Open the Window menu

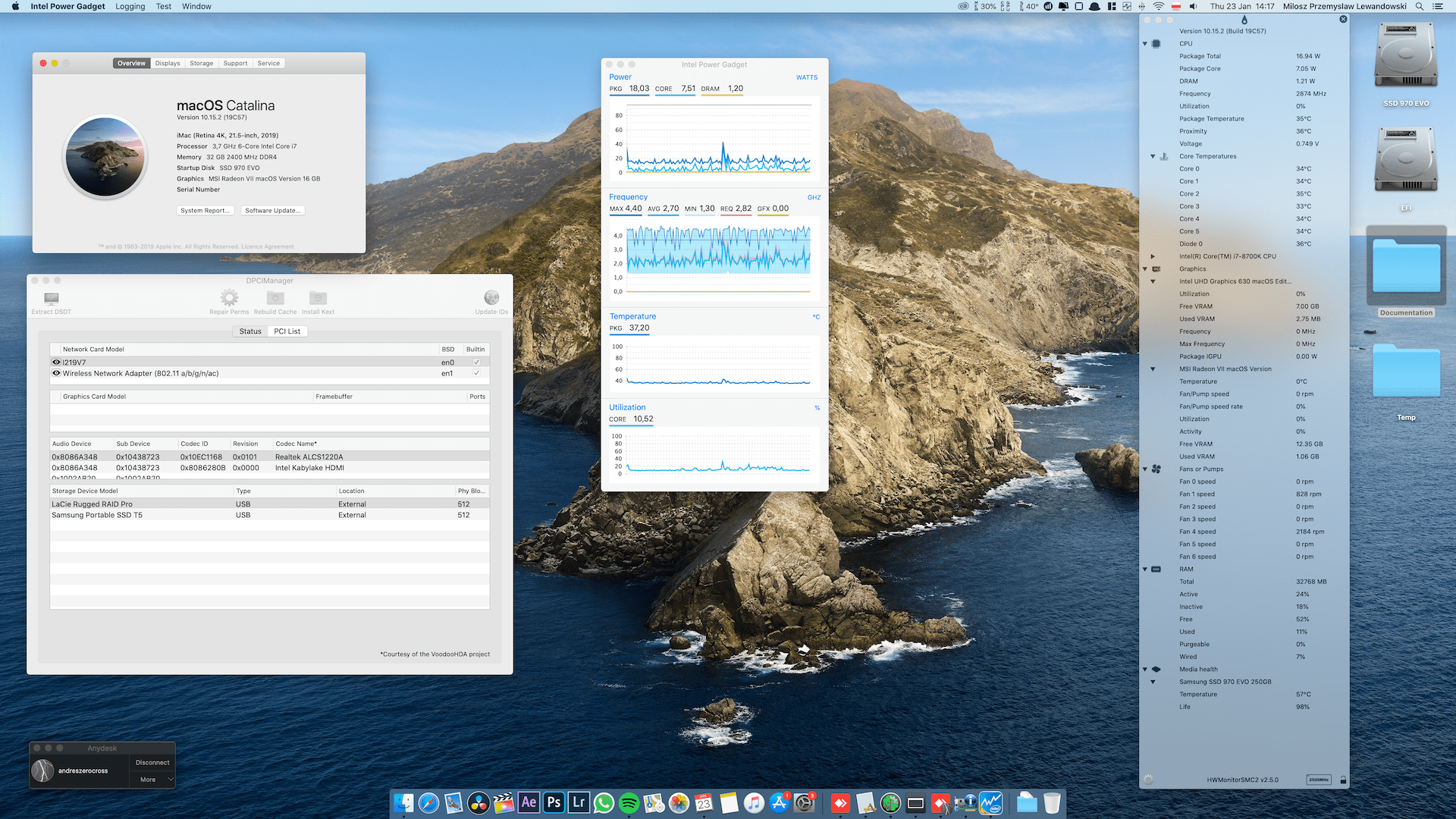pyautogui.click(x=196, y=6)
